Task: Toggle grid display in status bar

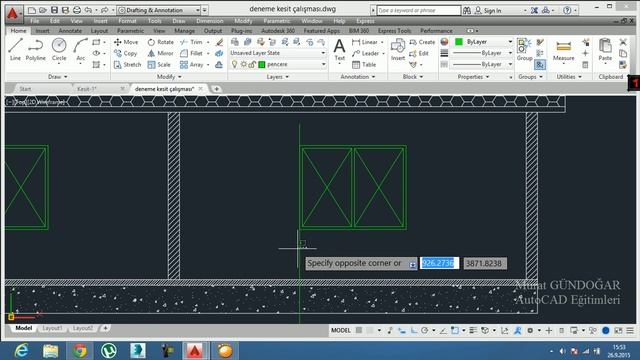Action: [359, 330]
